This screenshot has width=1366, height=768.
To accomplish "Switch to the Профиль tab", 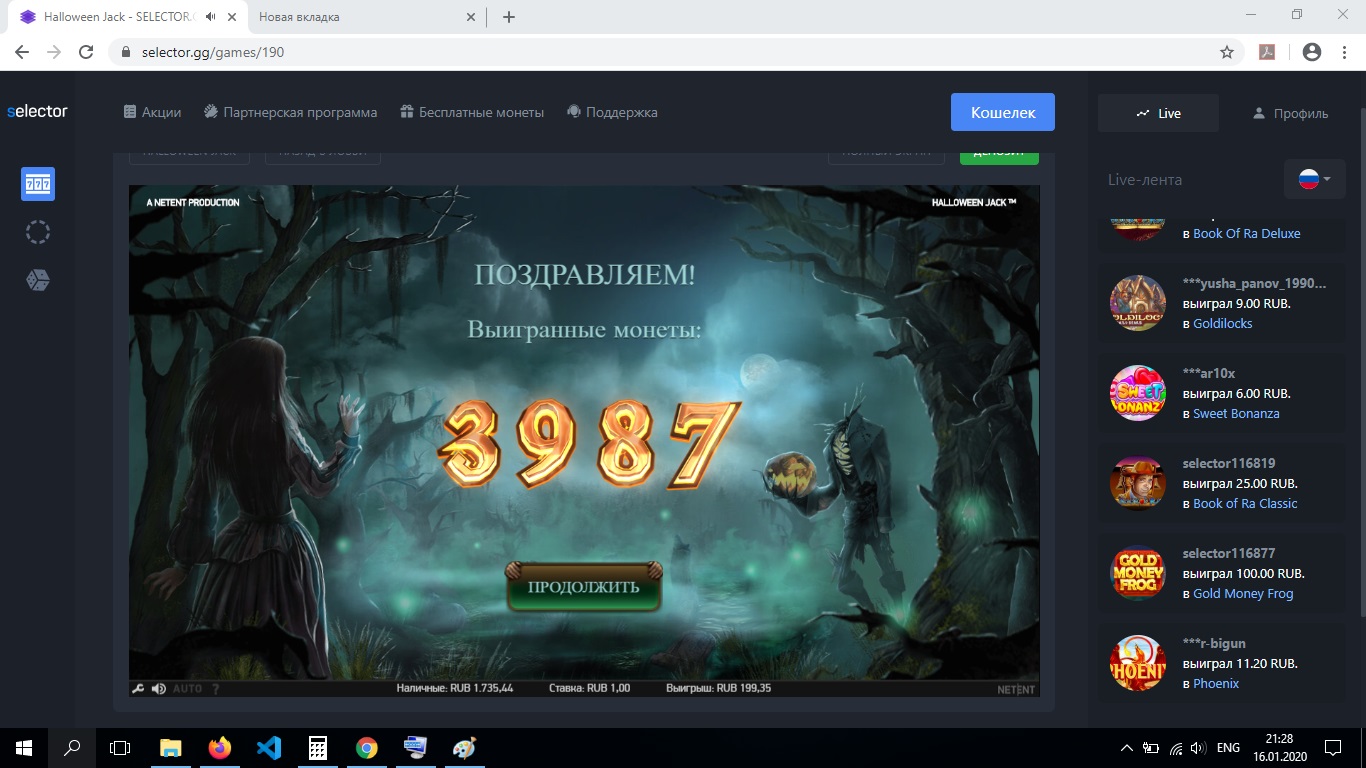I will click(1290, 113).
